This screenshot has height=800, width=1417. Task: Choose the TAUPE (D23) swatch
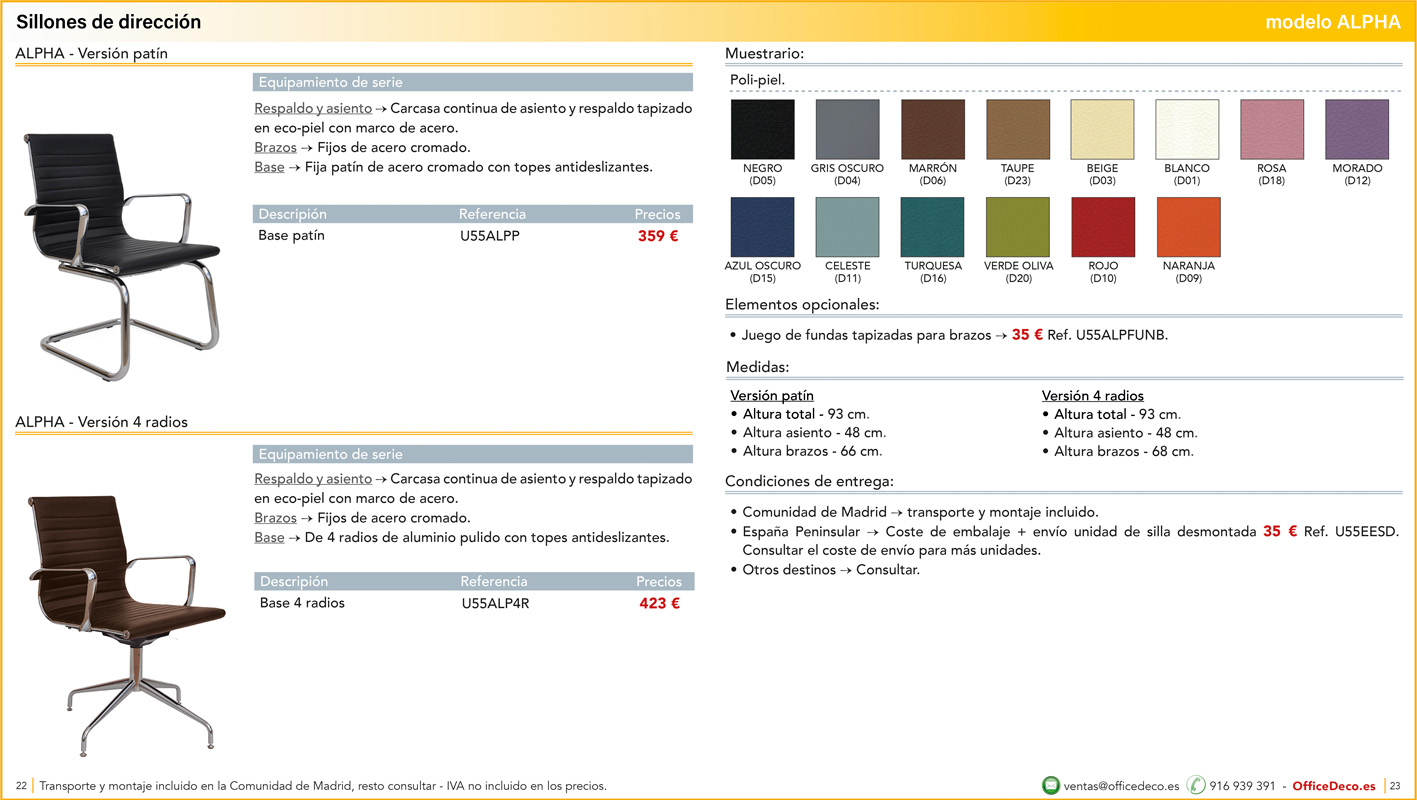point(1018,130)
